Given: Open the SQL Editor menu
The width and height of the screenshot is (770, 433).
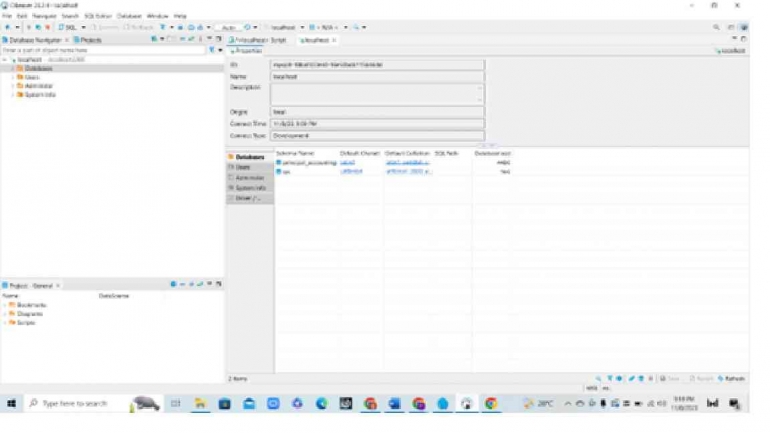Looking at the screenshot, I should tap(98, 16).
